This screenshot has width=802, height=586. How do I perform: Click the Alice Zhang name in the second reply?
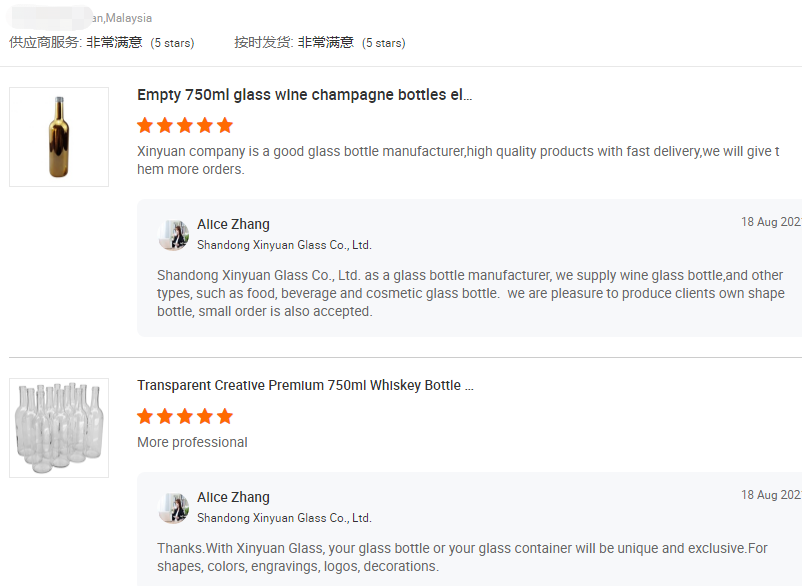click(233, 497)
